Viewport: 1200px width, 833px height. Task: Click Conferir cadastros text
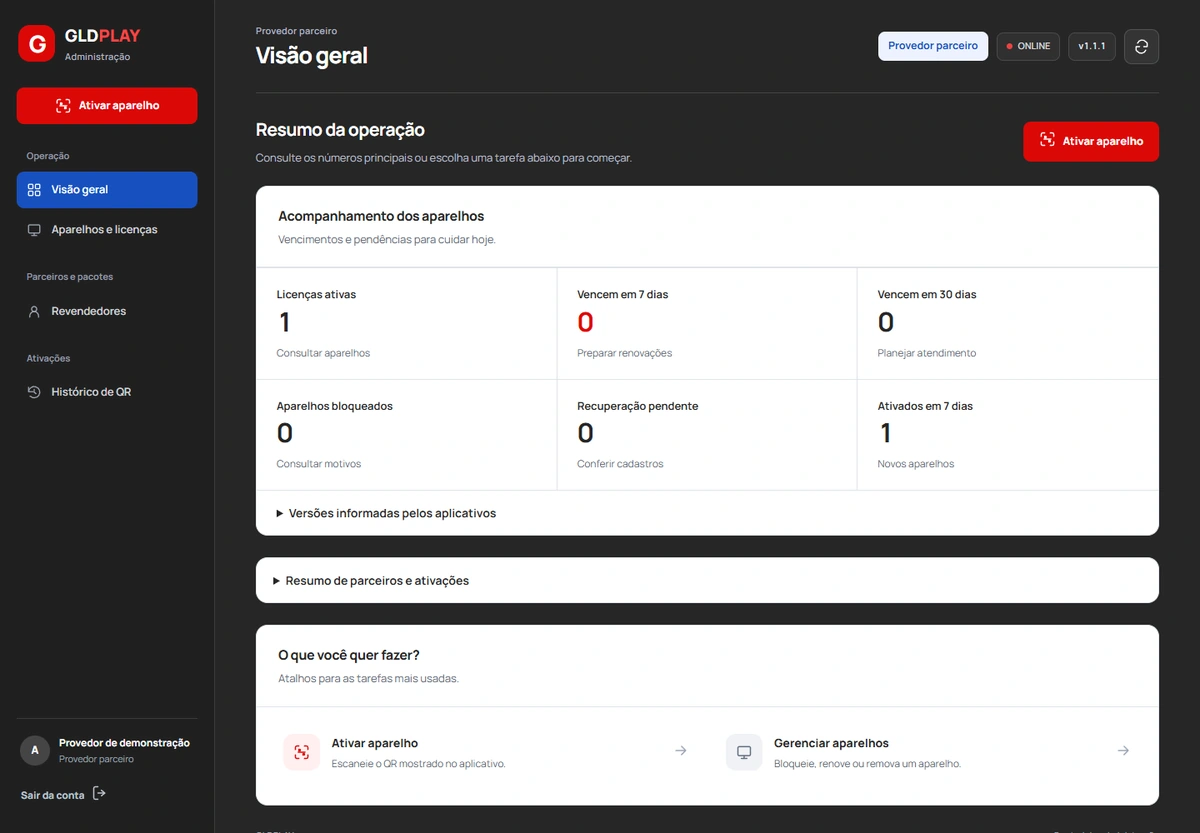pyautogui.click(x=620, y=464)
